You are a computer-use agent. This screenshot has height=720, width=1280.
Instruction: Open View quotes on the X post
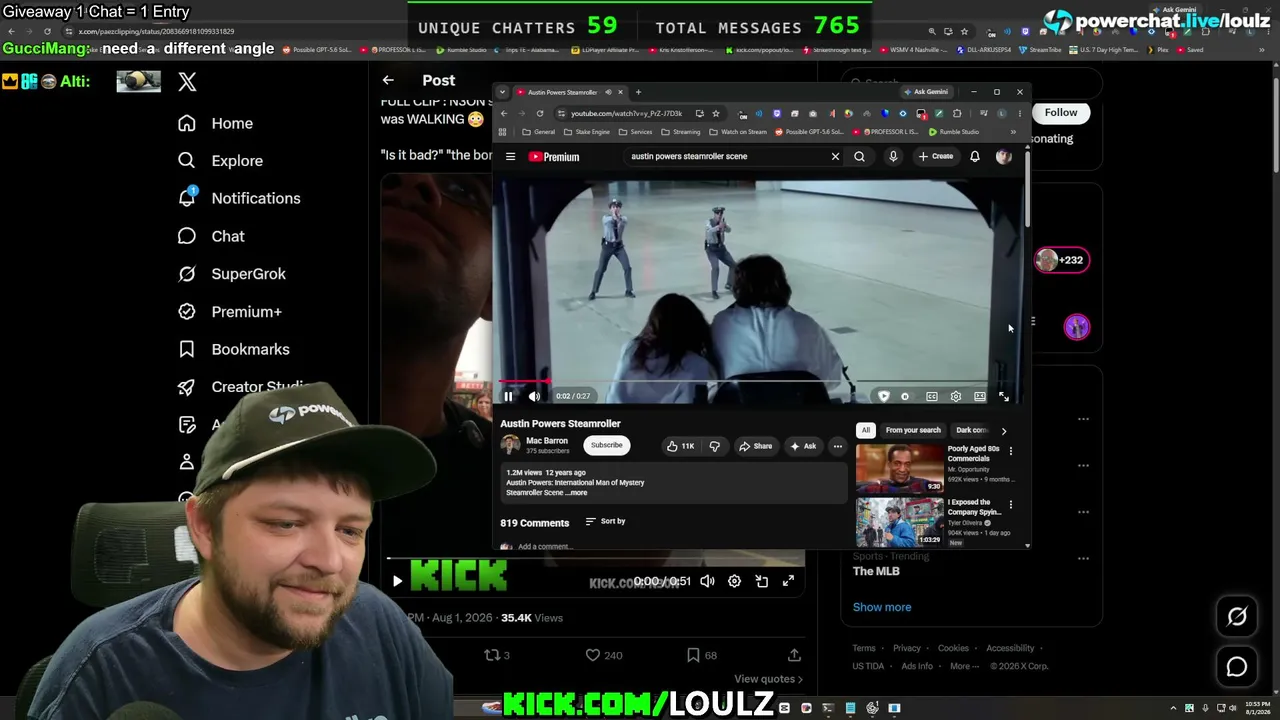768,679
